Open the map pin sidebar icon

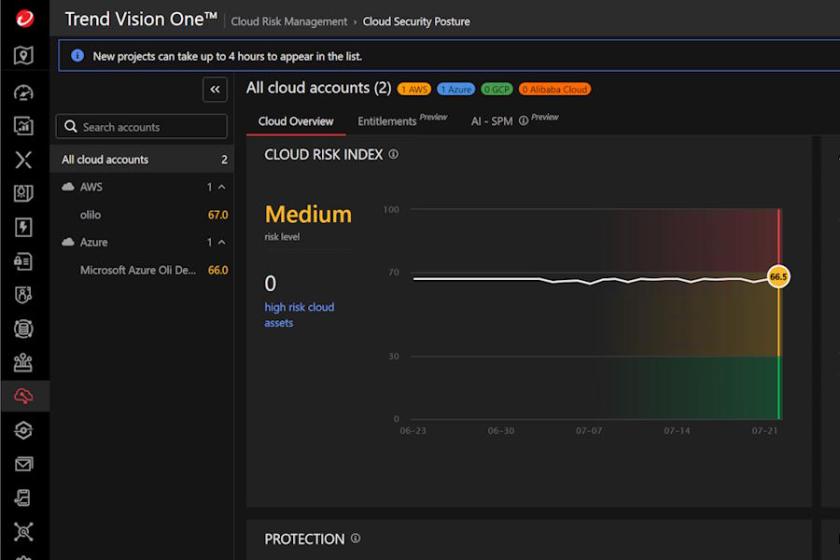pos(24,55)
